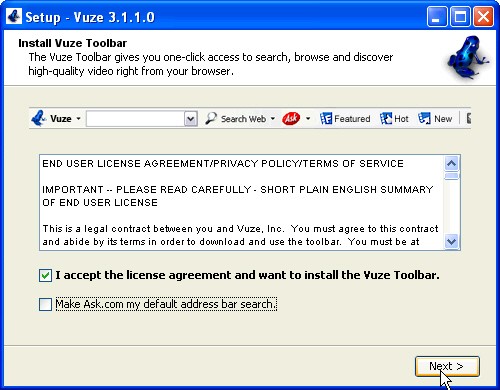Enable Make Ask.com my default search checkbox
The width and height of the screenshot is (500, 390).
click(x=45, y=304)
